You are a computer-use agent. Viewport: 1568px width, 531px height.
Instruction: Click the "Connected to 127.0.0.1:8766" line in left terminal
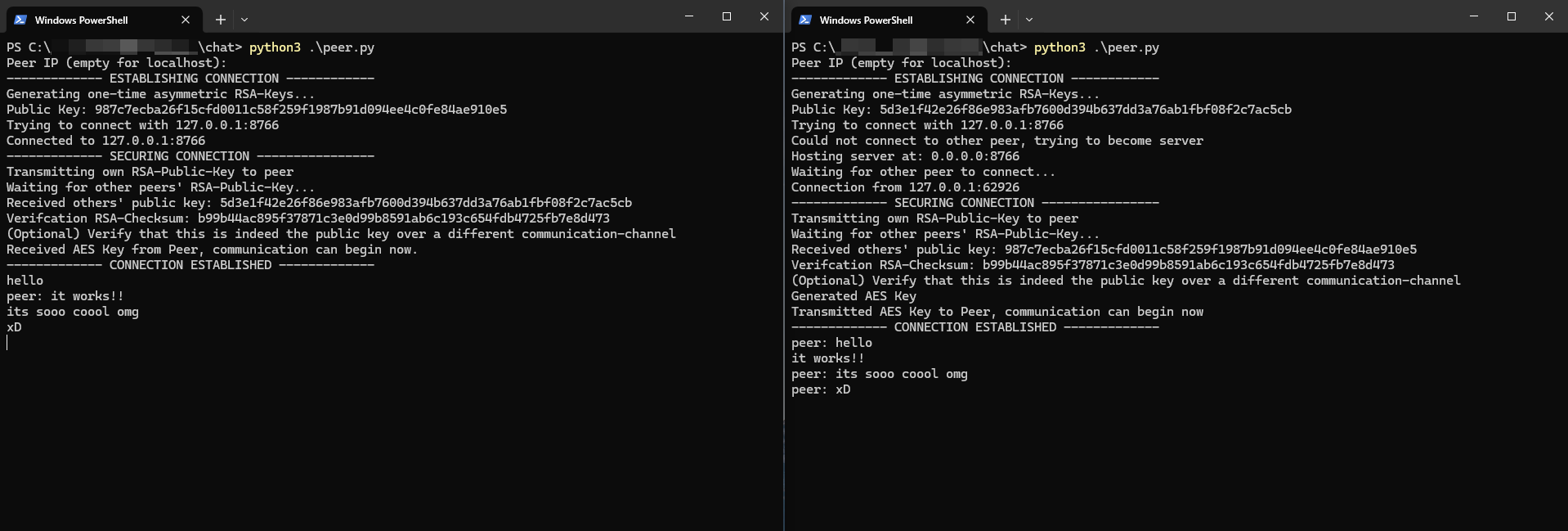coord(106,141)
